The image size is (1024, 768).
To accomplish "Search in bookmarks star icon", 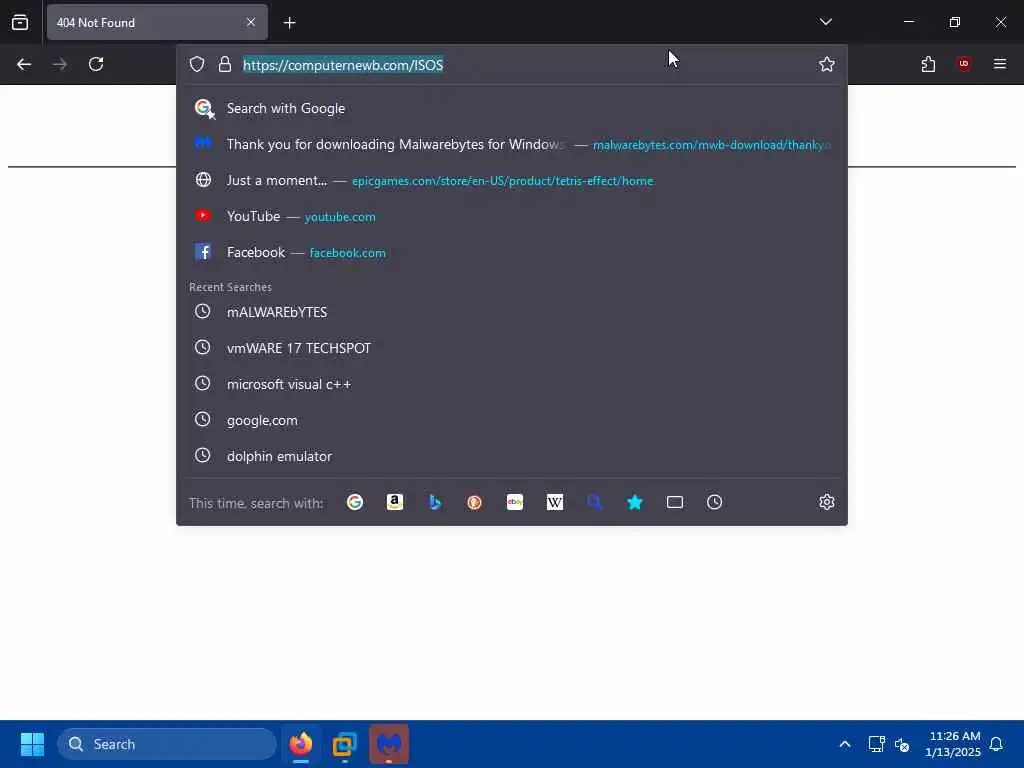I will (635, 502).
